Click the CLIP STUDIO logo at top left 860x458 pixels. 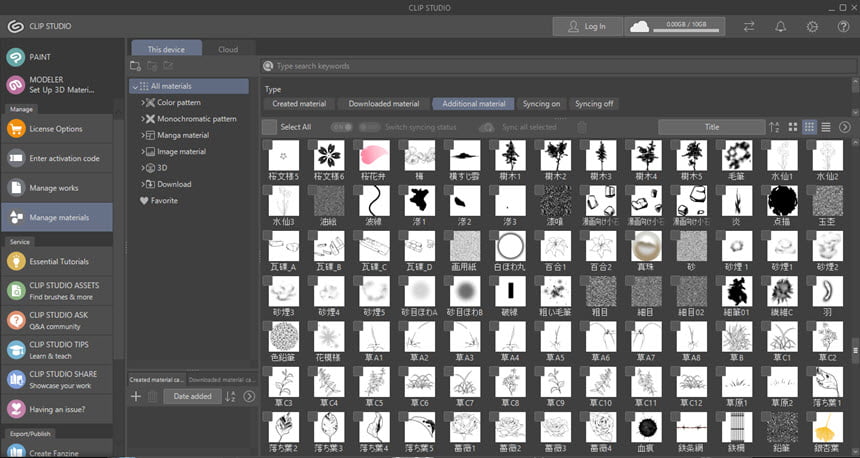point(15,26)
